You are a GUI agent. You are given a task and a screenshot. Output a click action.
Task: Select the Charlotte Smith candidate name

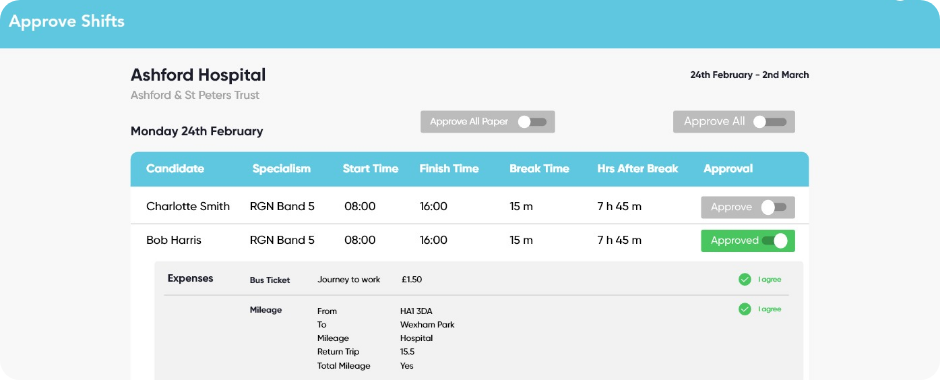click(188, 206)
